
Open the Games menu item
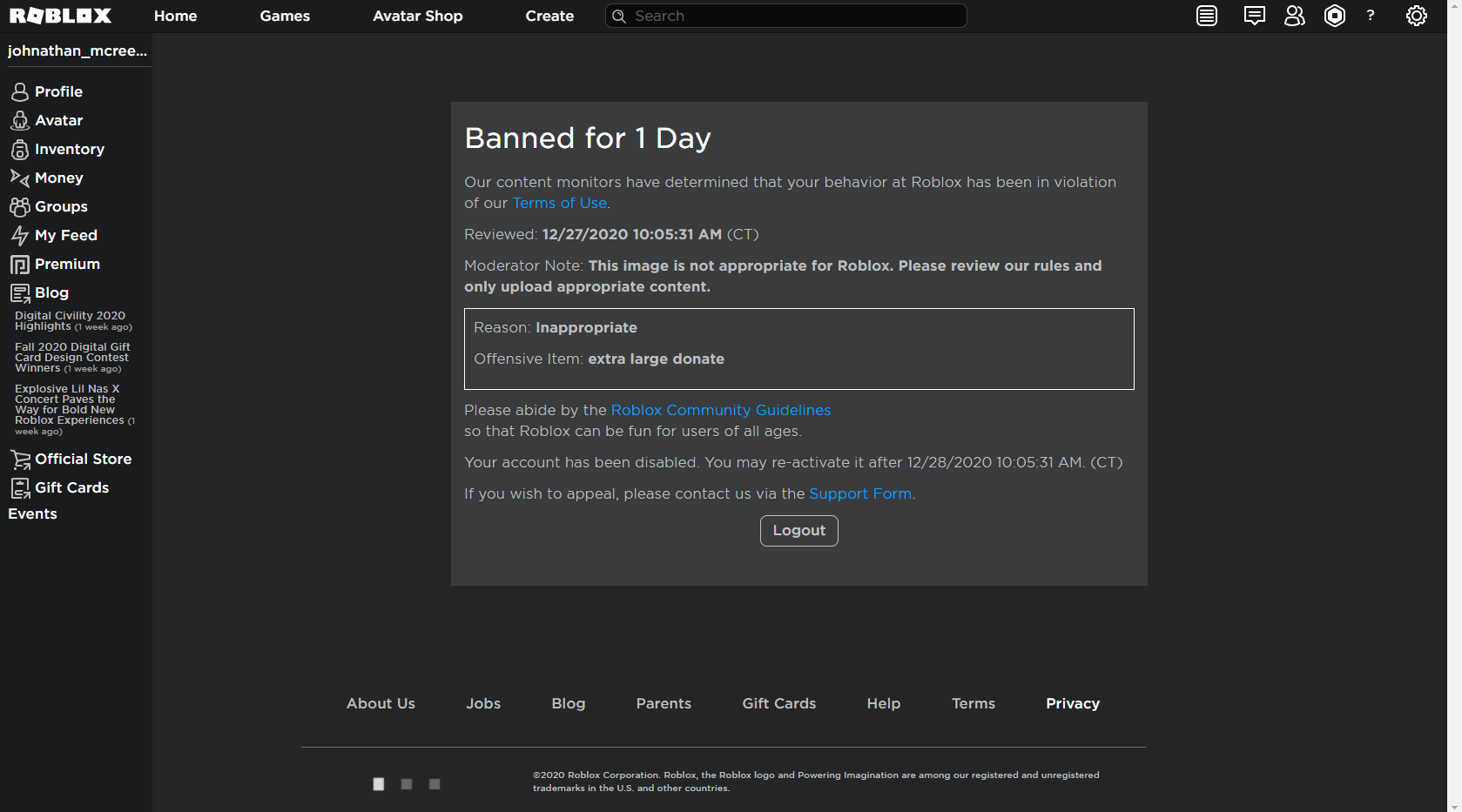(285, 16)
